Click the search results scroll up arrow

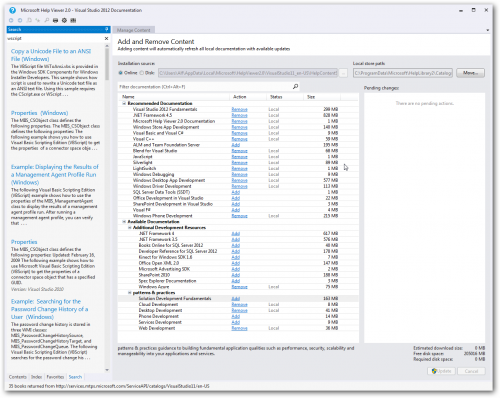[107, 46]
